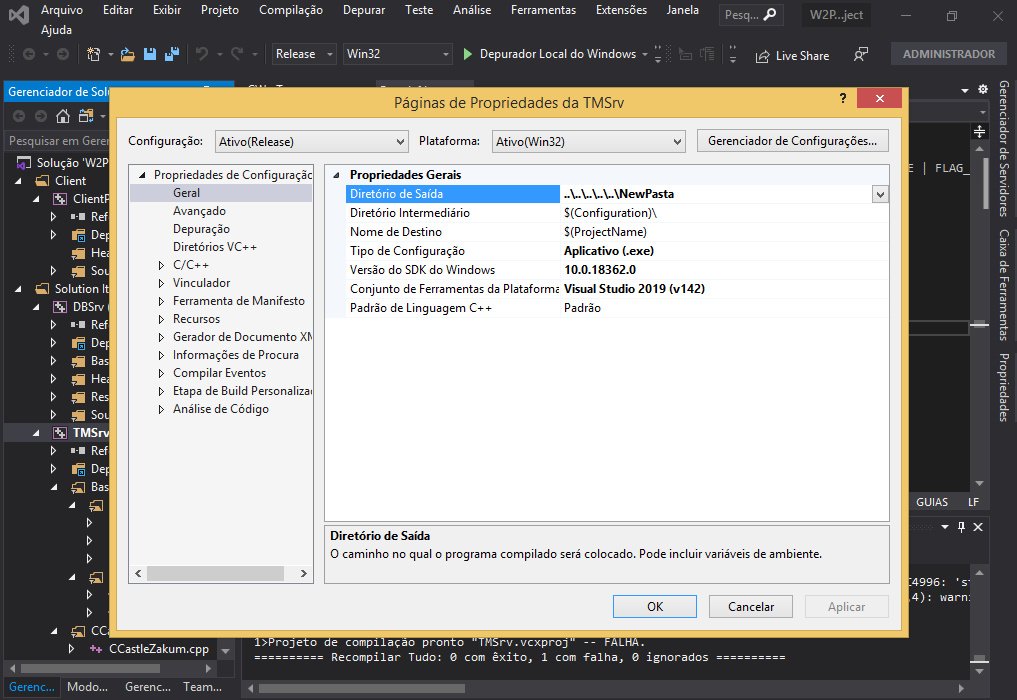Open the Extensões menu

tap(621, 10)
